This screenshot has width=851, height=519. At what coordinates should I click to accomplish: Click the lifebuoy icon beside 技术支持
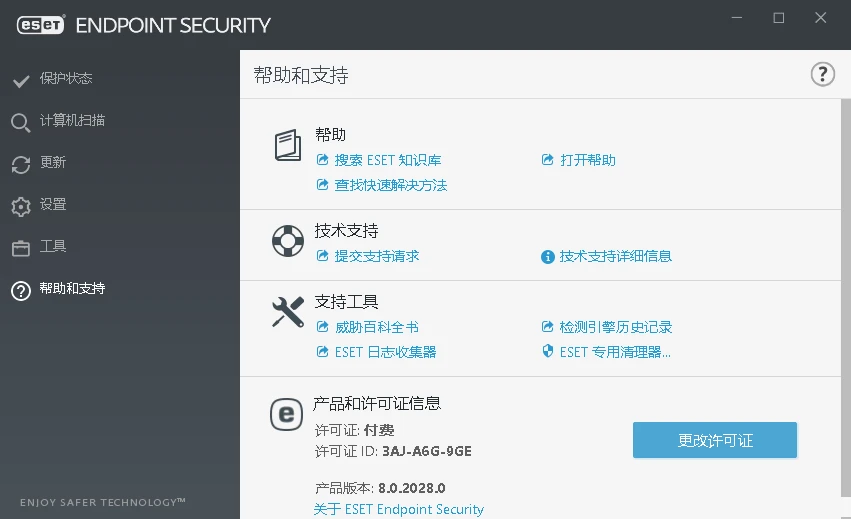coord(288,240)
